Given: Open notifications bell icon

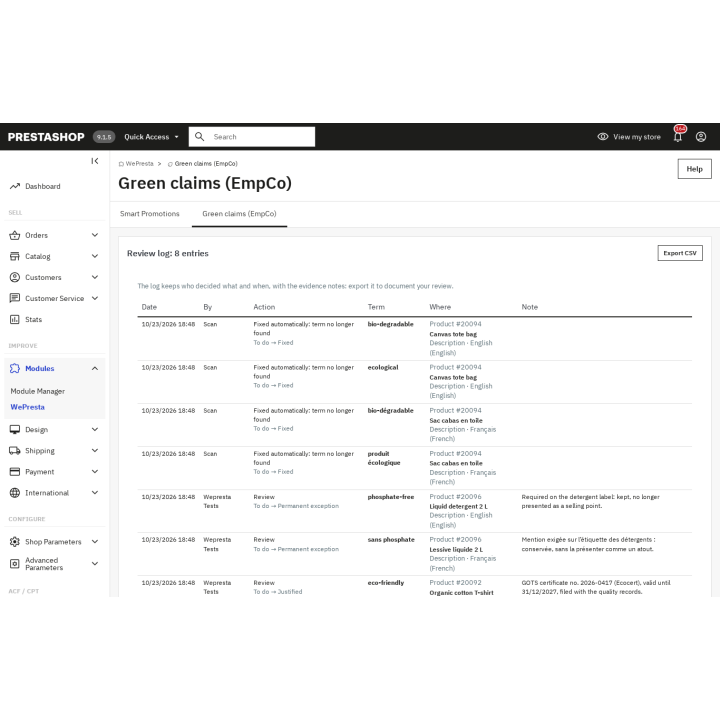Looking at the screenshot, I should 678,137.
